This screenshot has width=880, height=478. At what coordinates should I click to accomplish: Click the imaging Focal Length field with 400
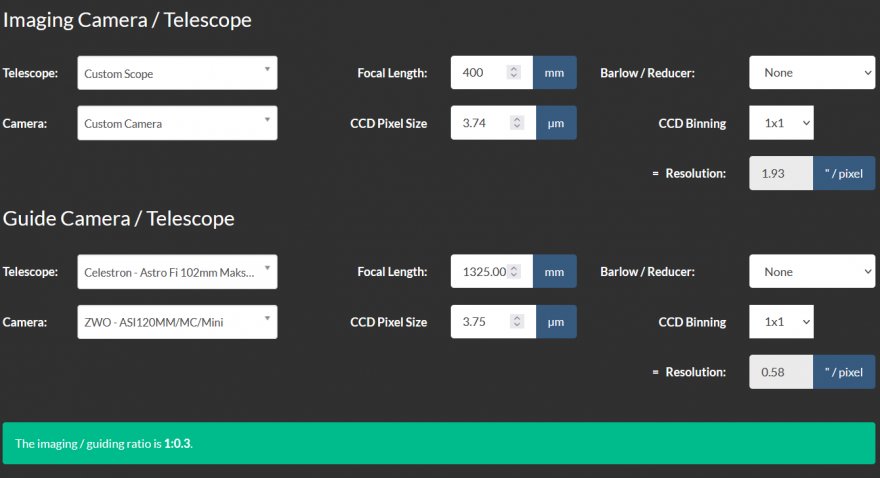tap(480, 73)
